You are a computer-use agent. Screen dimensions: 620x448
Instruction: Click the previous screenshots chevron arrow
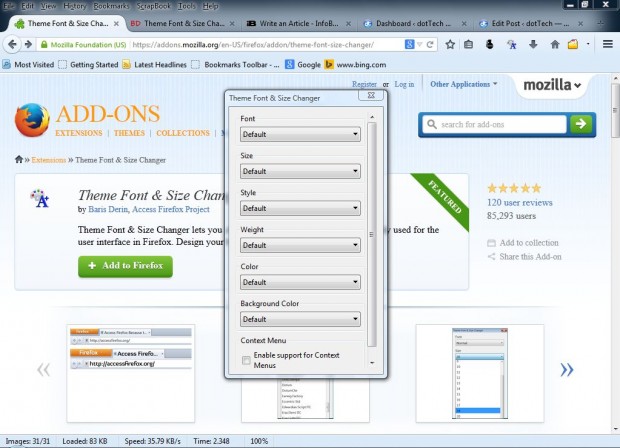(43, 370)
